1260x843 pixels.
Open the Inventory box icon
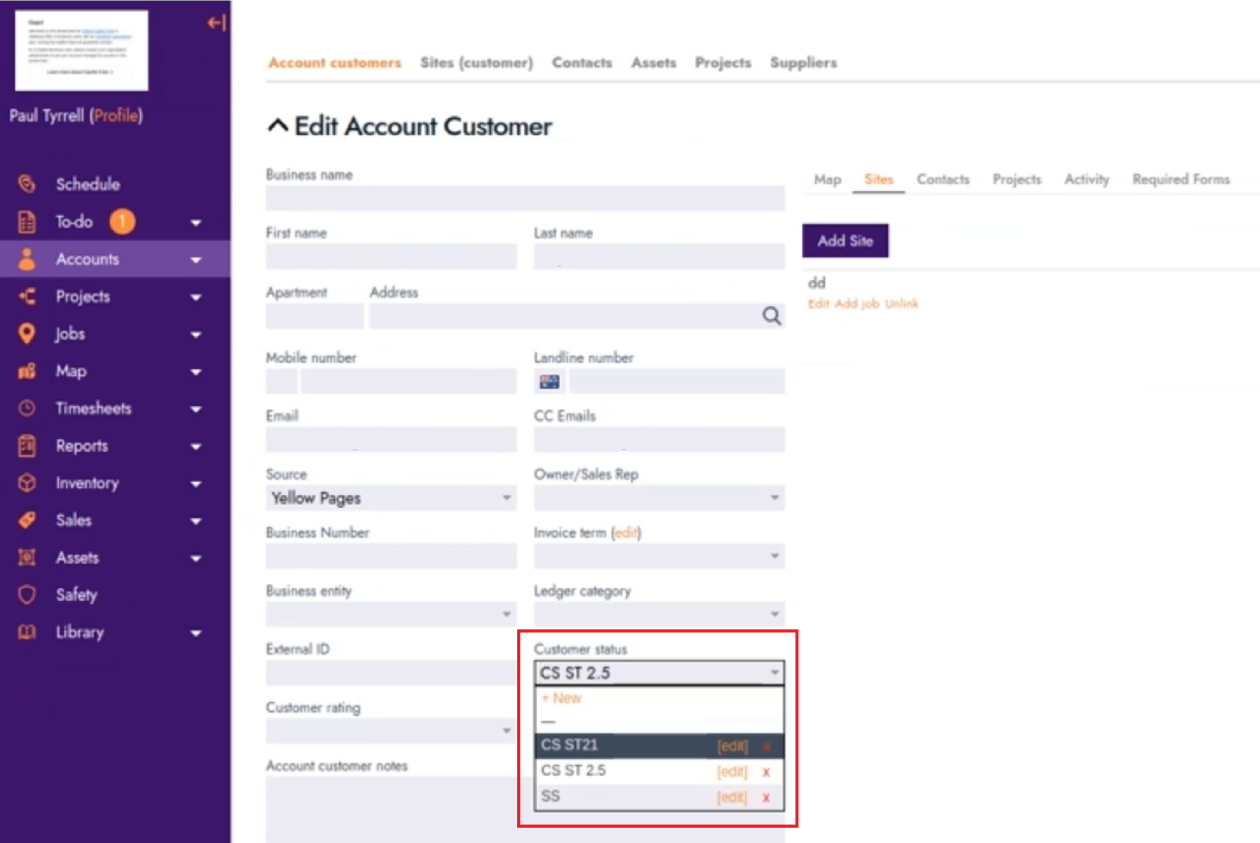tap(27, 483)
